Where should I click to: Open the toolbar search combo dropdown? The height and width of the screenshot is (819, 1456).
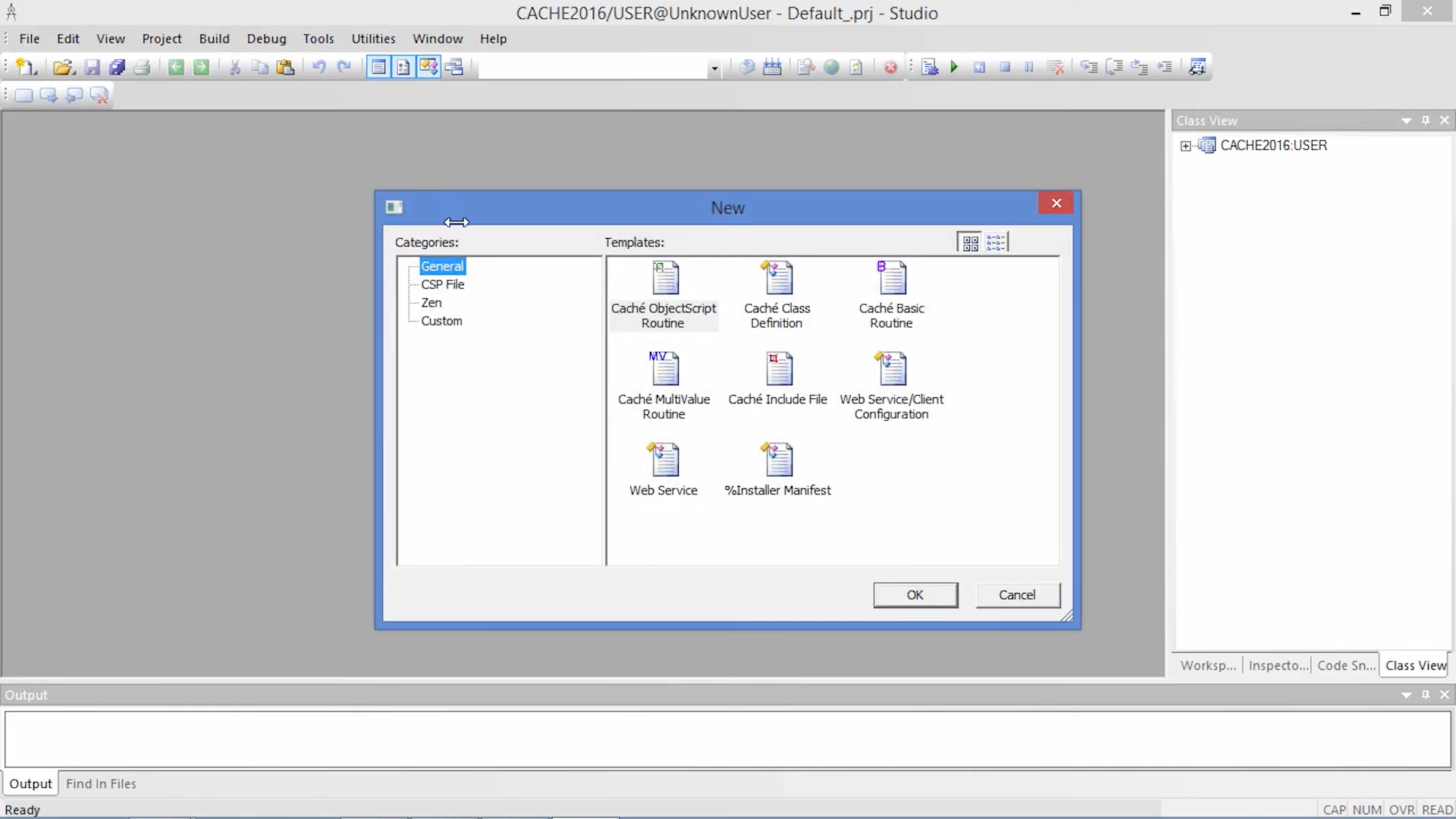714,67
